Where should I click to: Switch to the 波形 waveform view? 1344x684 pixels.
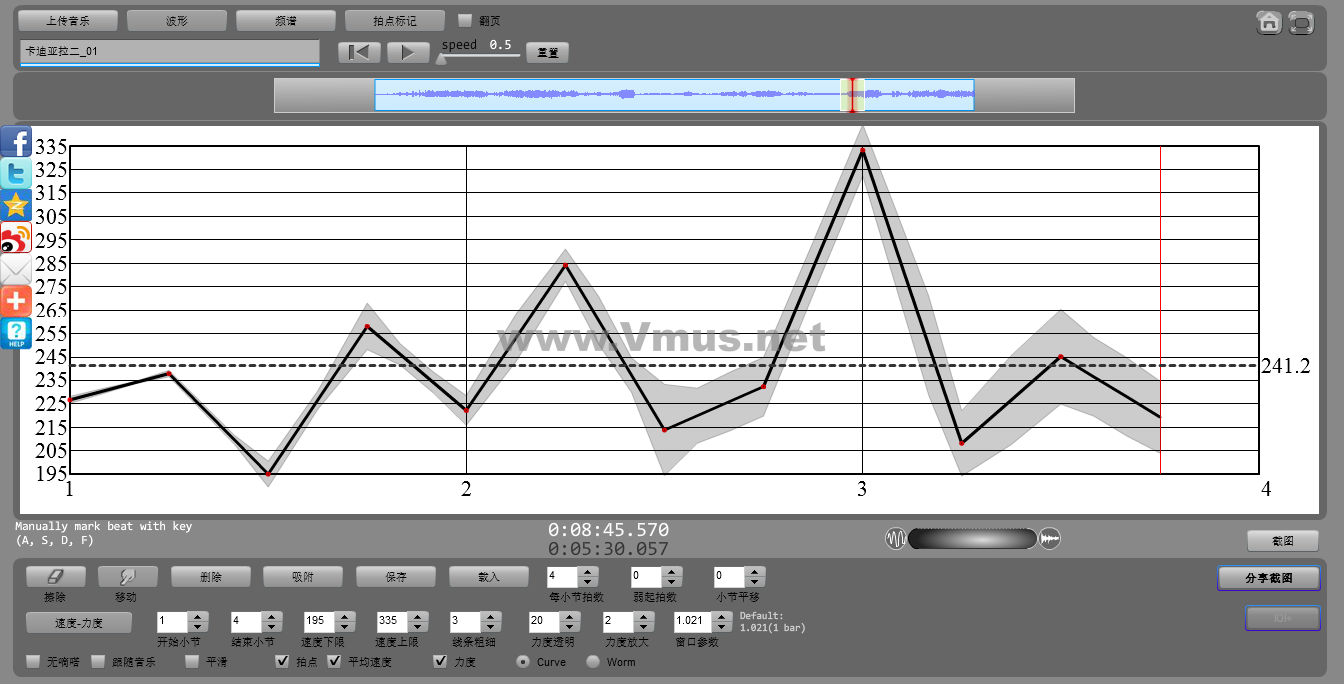[x=177, y=20]
